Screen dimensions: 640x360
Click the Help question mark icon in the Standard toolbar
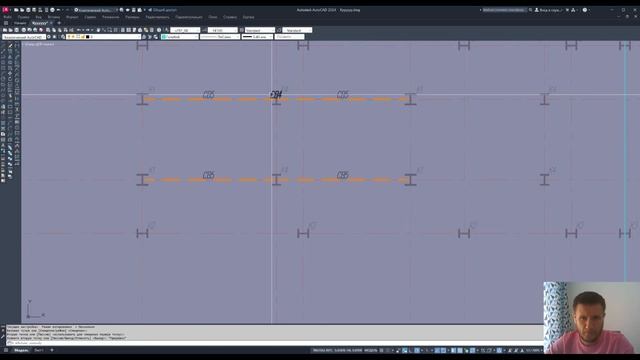click(x=159, y=30)
